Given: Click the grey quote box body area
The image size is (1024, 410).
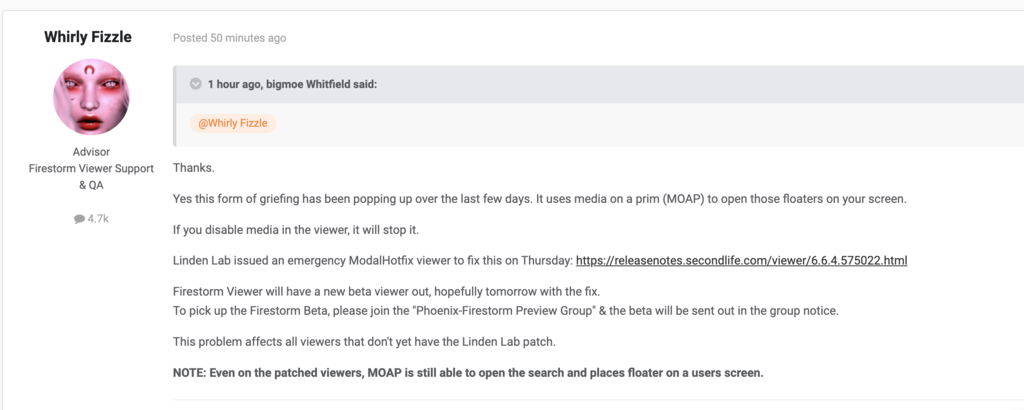Looking at the screenshot, I should pyautogui.click(x=598, y=124).
